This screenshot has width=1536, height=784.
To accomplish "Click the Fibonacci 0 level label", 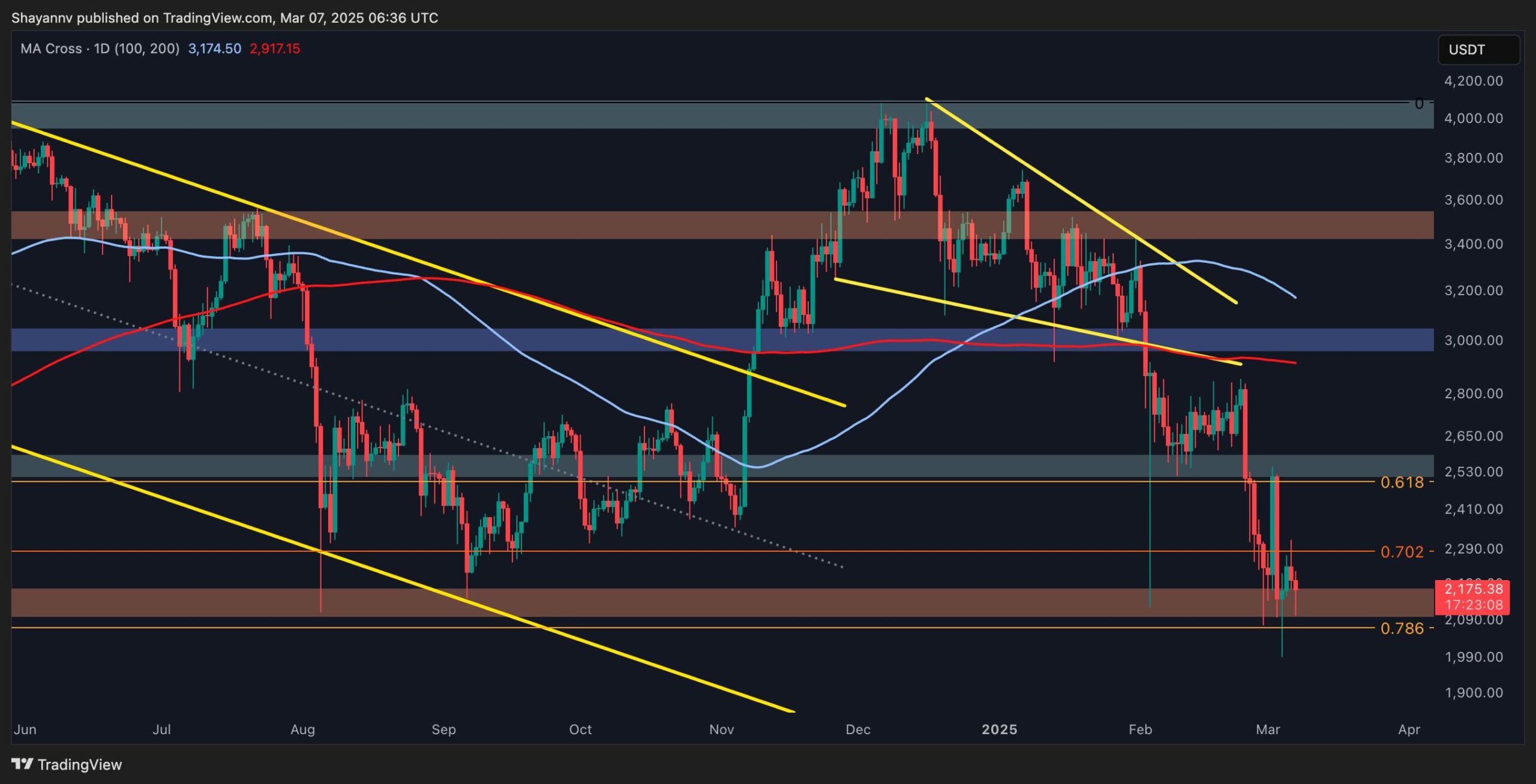I will click(1418, 104).
